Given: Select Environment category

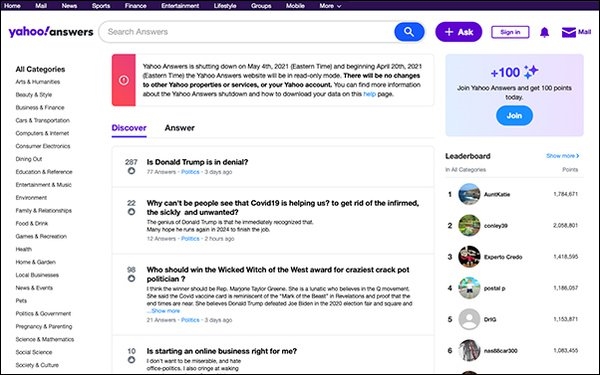Looking at the screenshot, I should point(31,198).
